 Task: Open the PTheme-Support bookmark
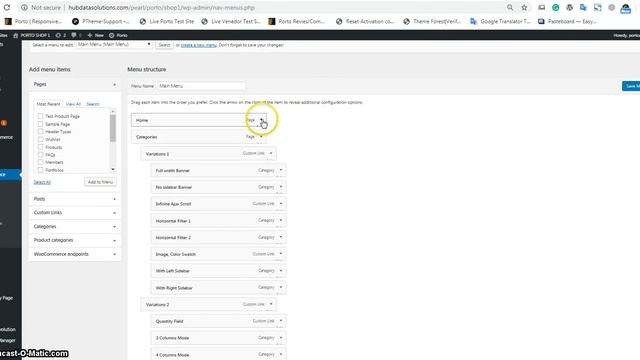click(x=101, y=21)
